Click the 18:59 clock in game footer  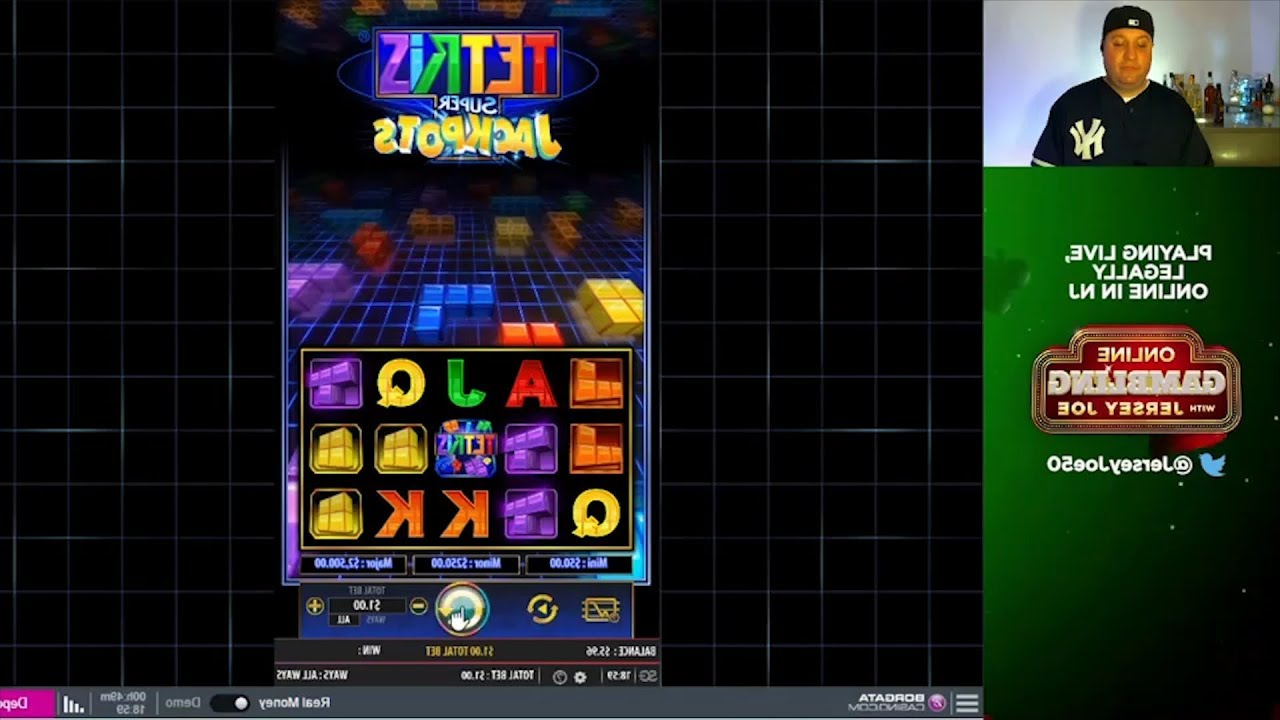point(619,677)
